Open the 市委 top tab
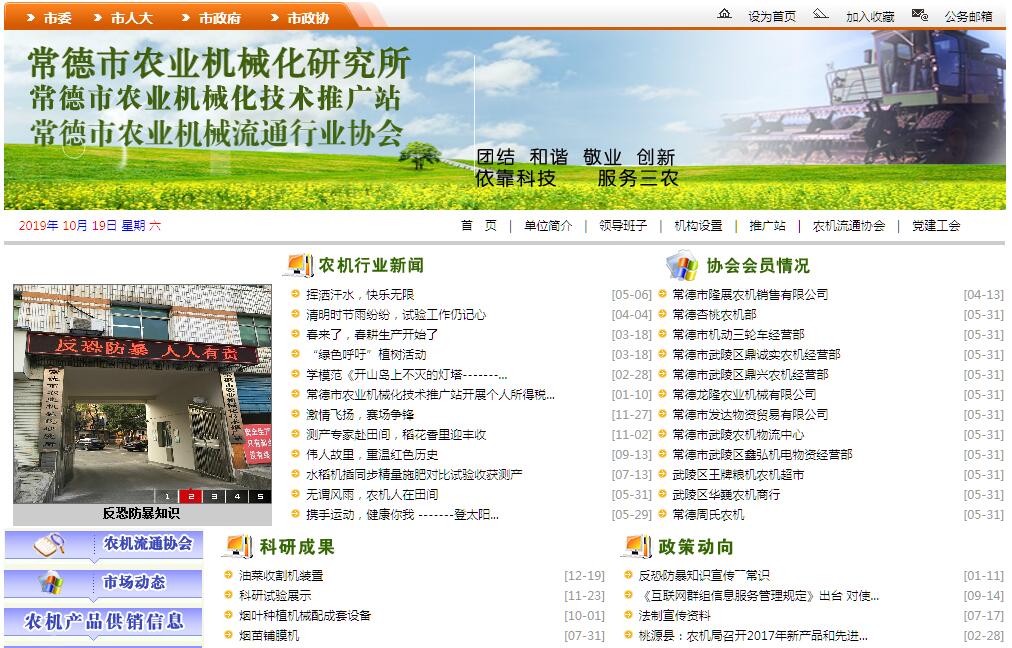Screen dimensions: 1012x648 [49, 17]
